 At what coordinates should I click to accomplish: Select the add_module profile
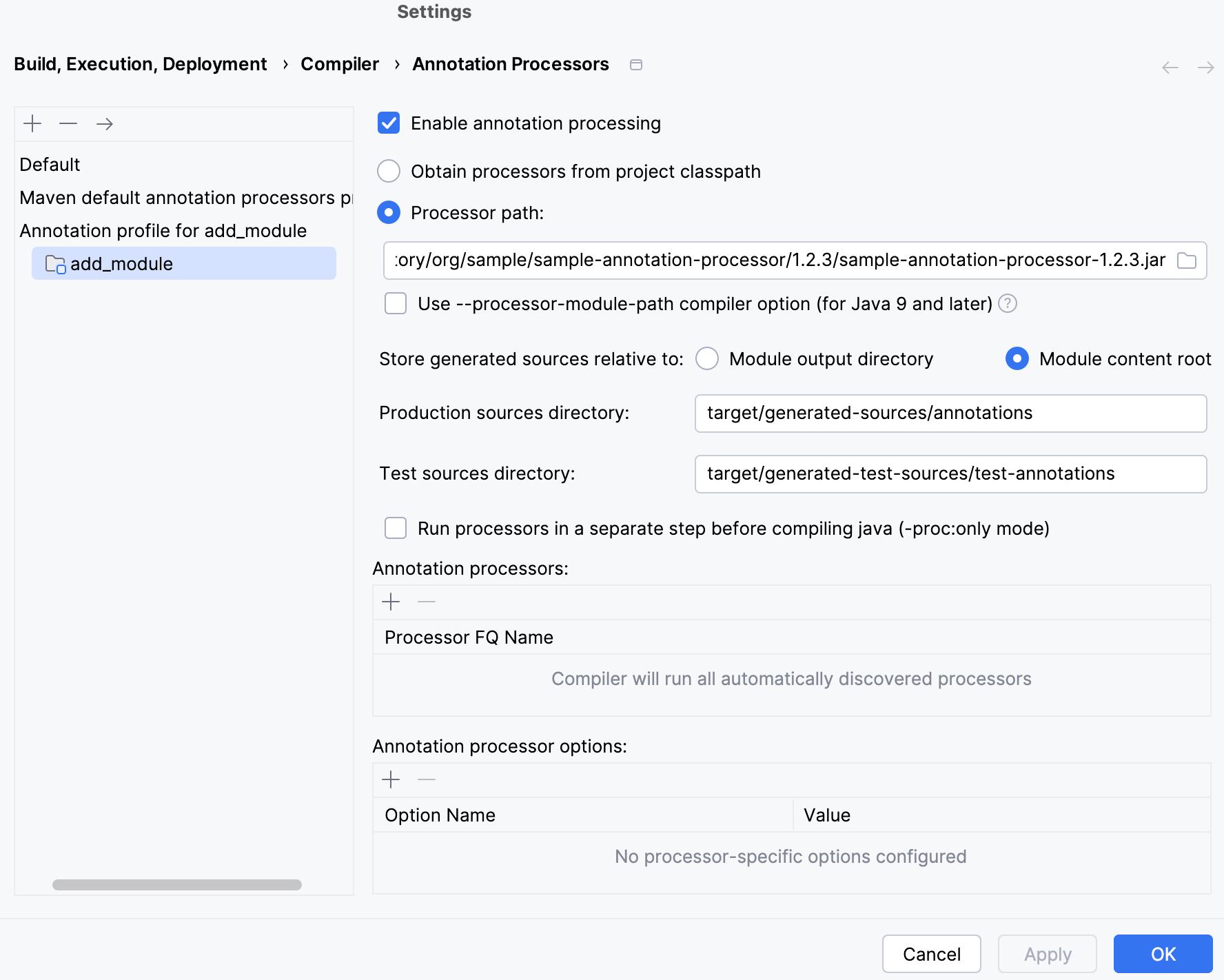(x=121, y=263)
